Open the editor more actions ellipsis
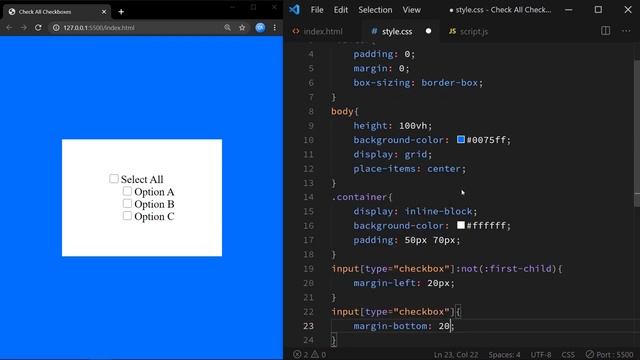Viewport: 640px width, 360px height. coord(626,31)
